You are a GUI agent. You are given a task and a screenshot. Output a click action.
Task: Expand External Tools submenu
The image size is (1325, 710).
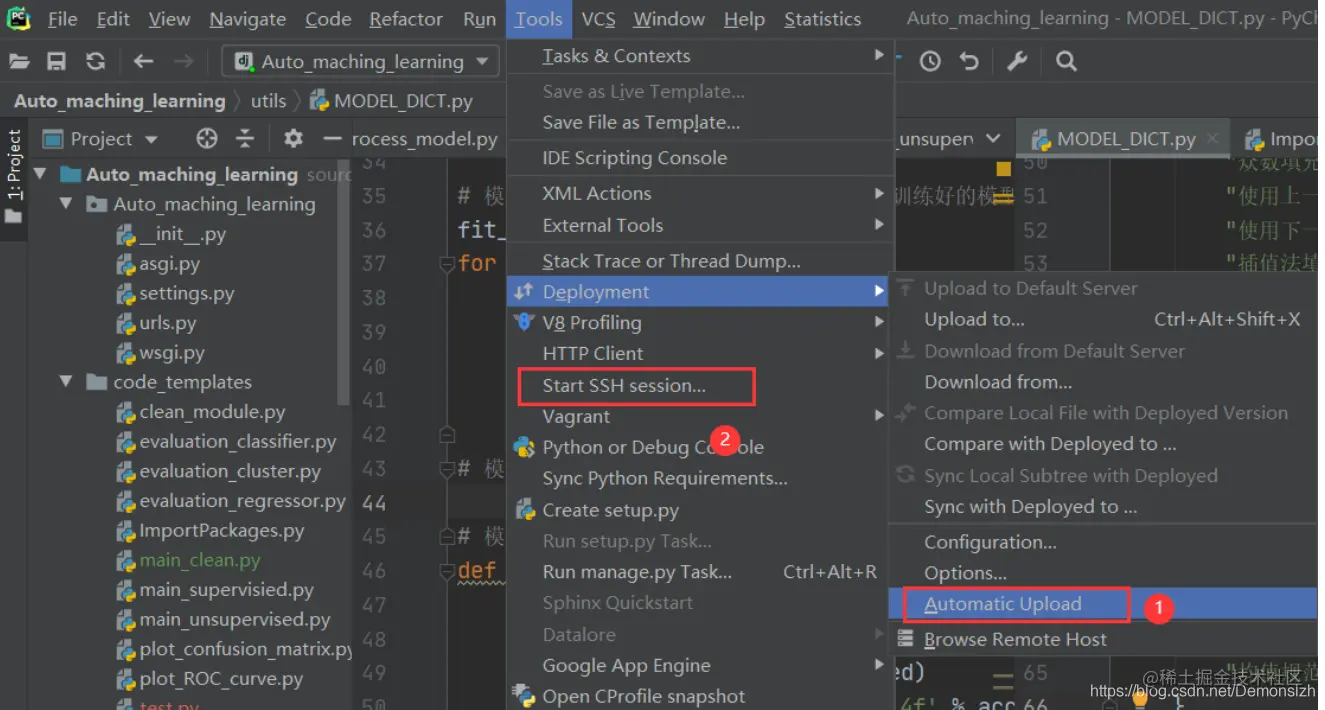pyautogui.click(x=700, y=226)
